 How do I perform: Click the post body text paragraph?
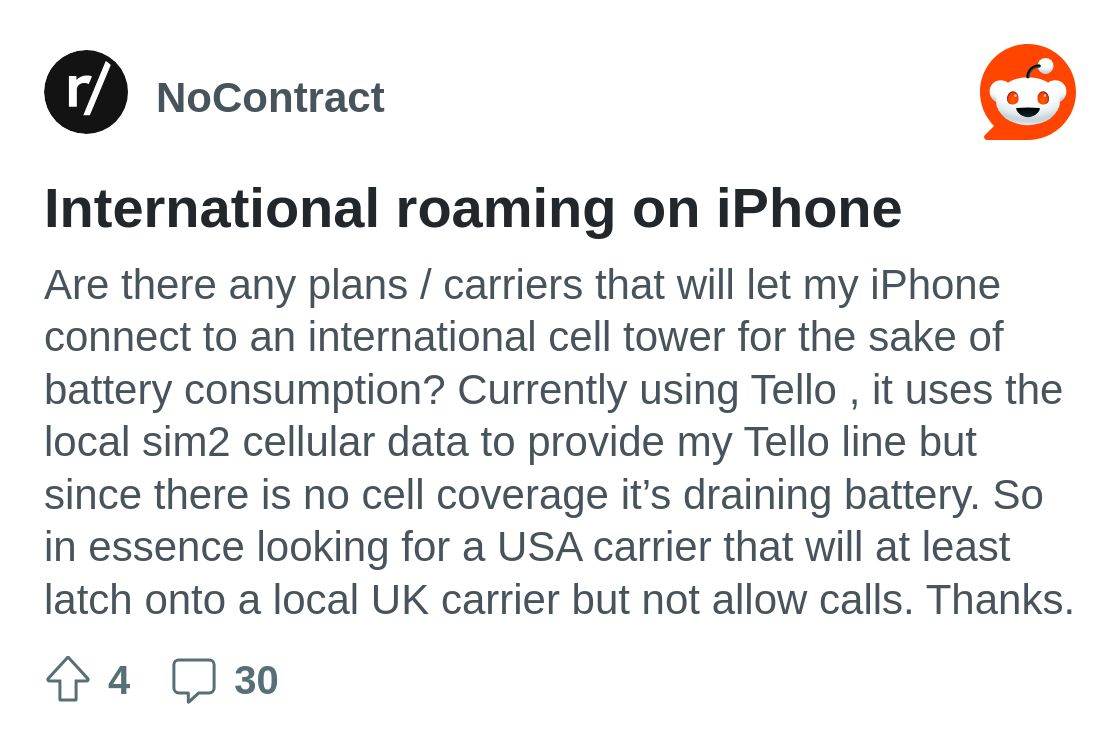(x=559, y=442)
